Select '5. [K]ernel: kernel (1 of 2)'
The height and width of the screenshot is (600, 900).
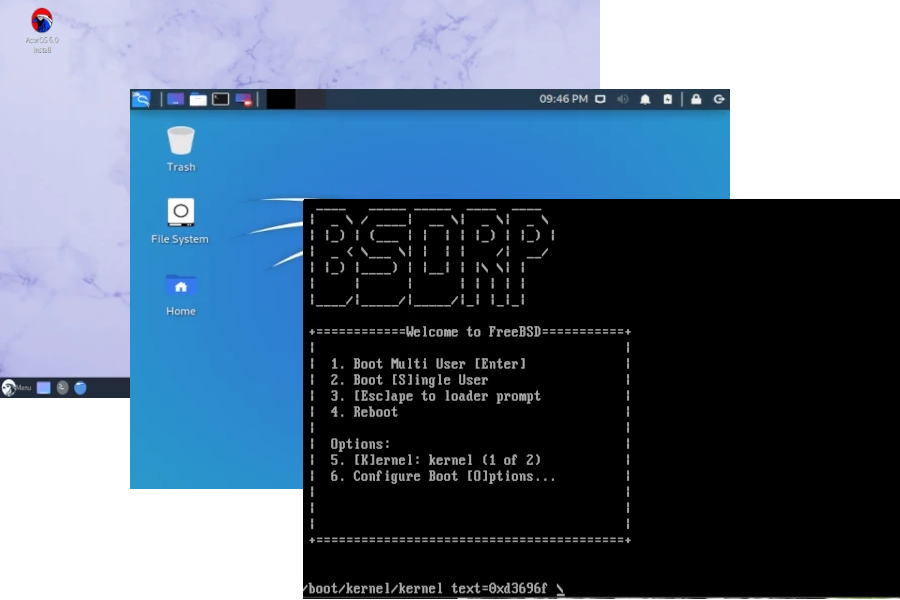(436, 460)
